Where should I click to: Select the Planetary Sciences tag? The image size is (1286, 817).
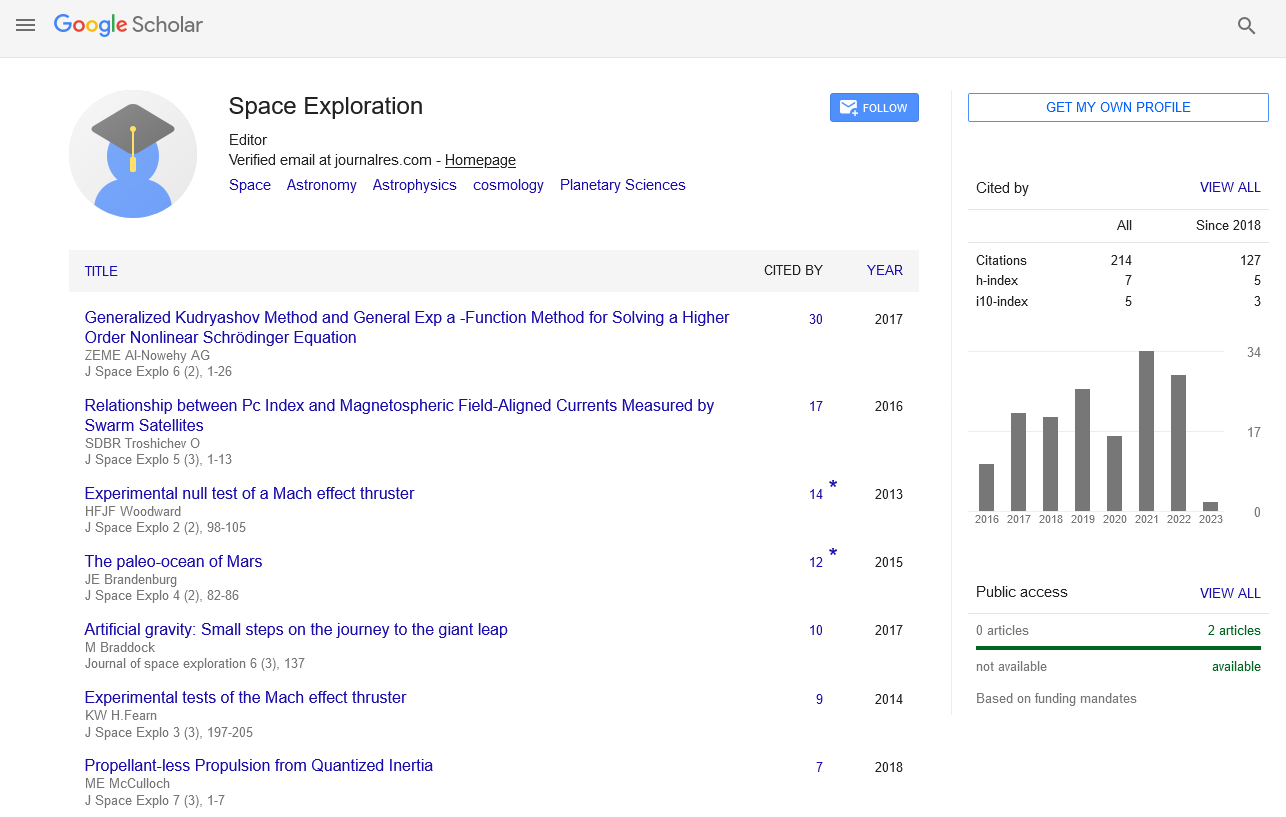click(622, 185)
